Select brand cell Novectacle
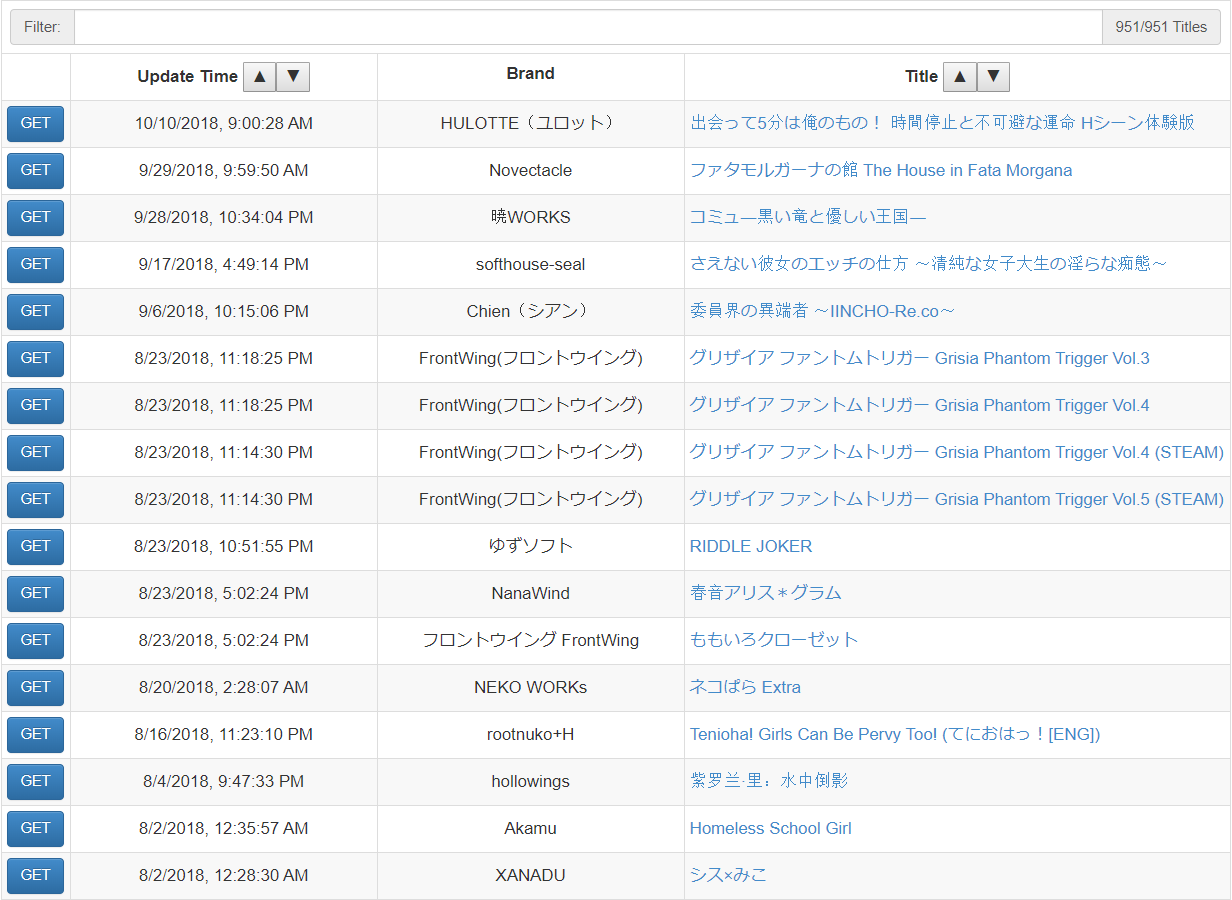Screen dimensions: 1232x900 click(531, 171)
